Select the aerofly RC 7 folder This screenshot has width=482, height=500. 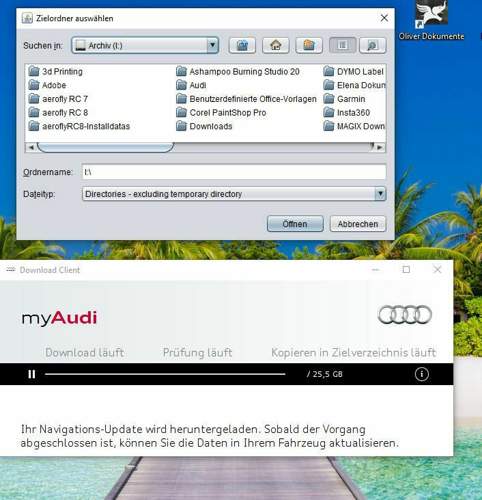(58, 99)
